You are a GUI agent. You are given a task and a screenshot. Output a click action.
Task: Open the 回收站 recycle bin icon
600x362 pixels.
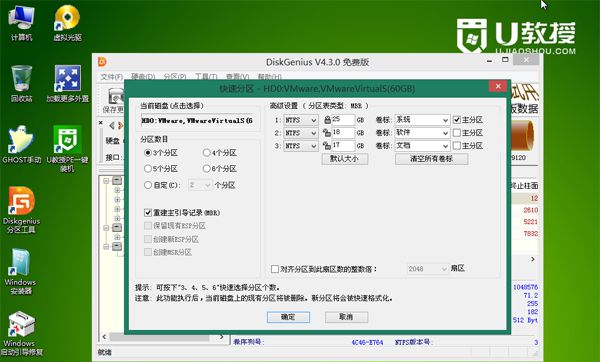21,83
